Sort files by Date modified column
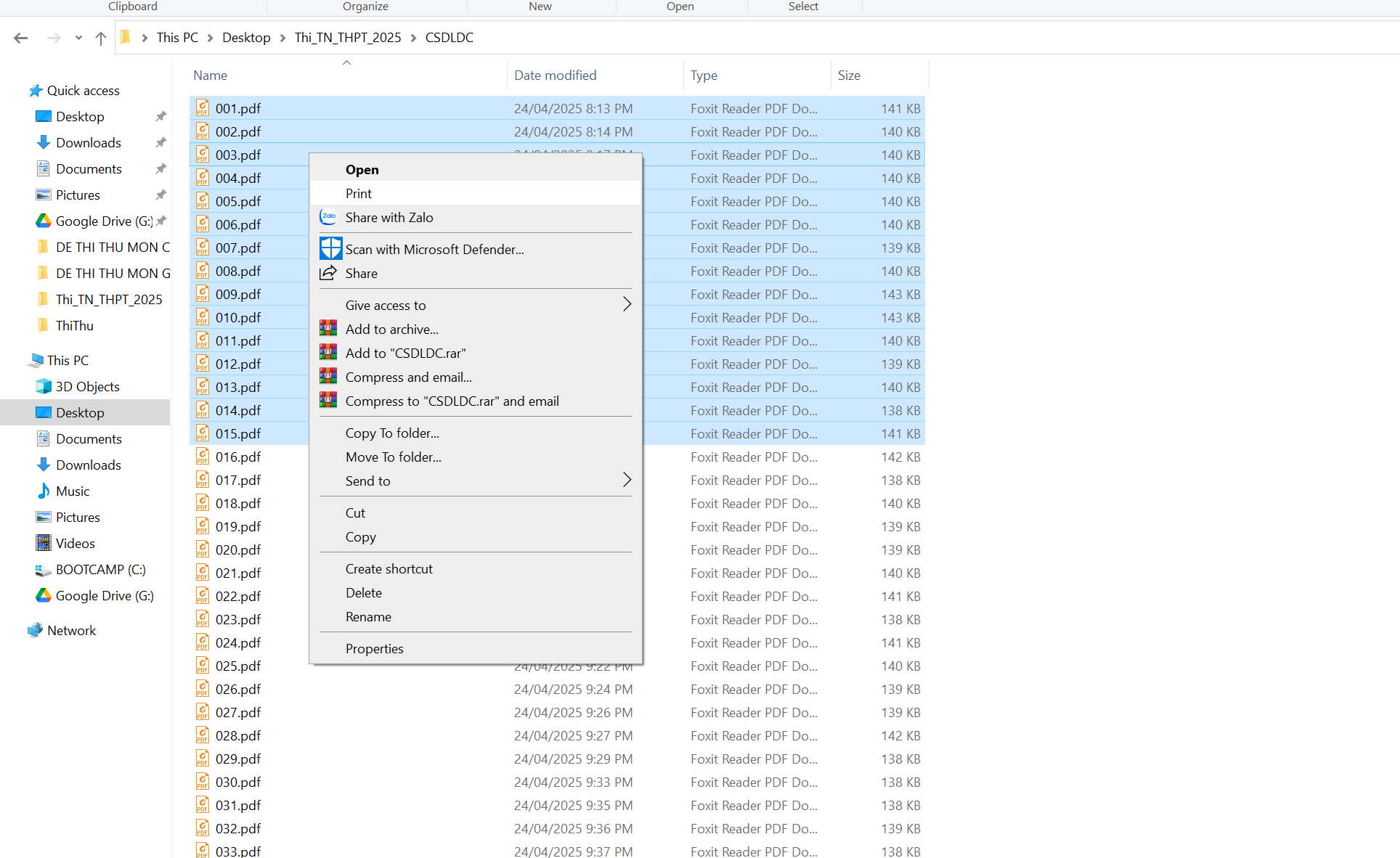The width and height of the screenshot is (1400, 858). (555, 75)
